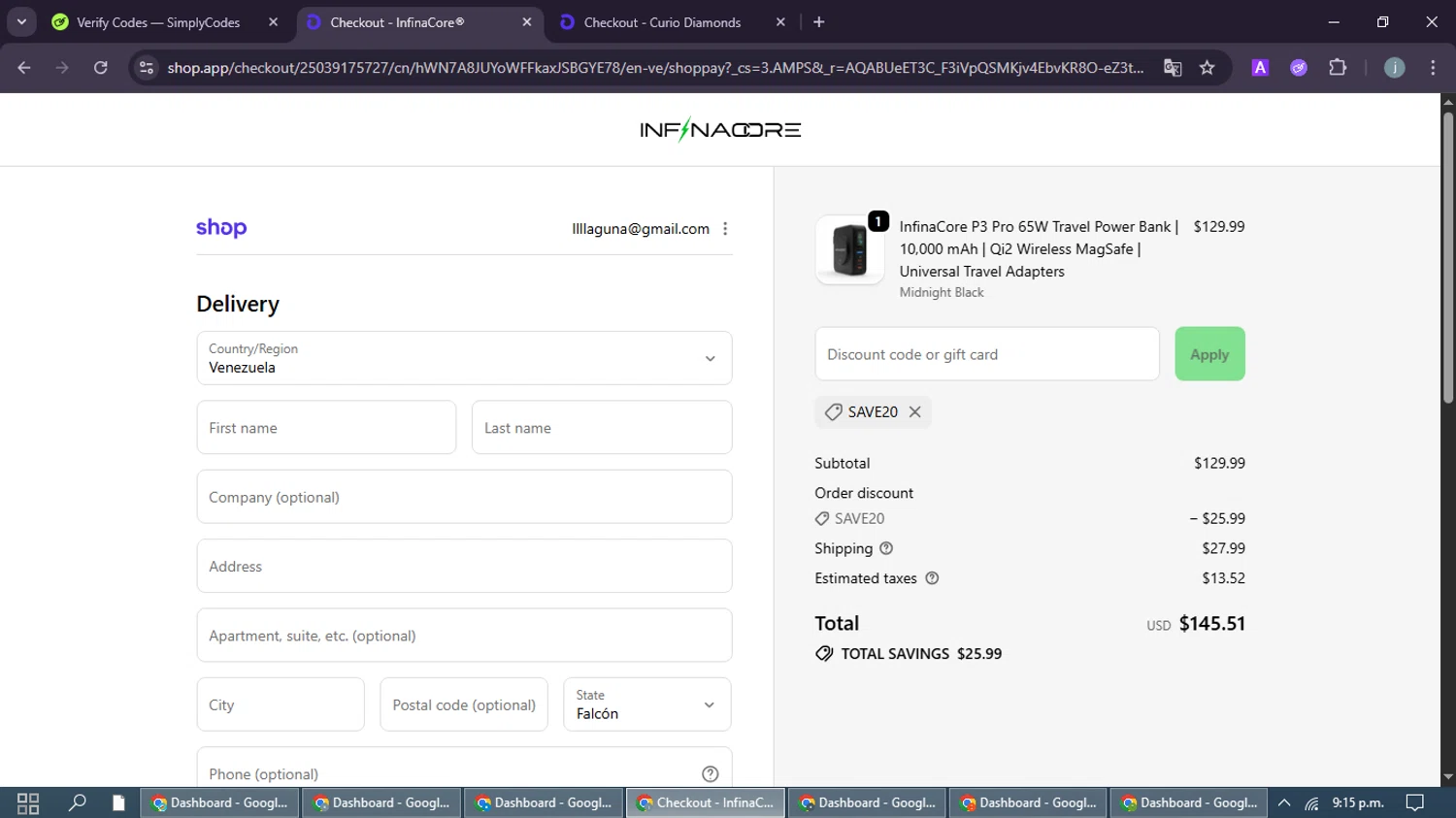The width and height of the screenshot is (1456, 818).
Task: Close the Checkout - InfinaCore tab
Action: coord(527,22)
